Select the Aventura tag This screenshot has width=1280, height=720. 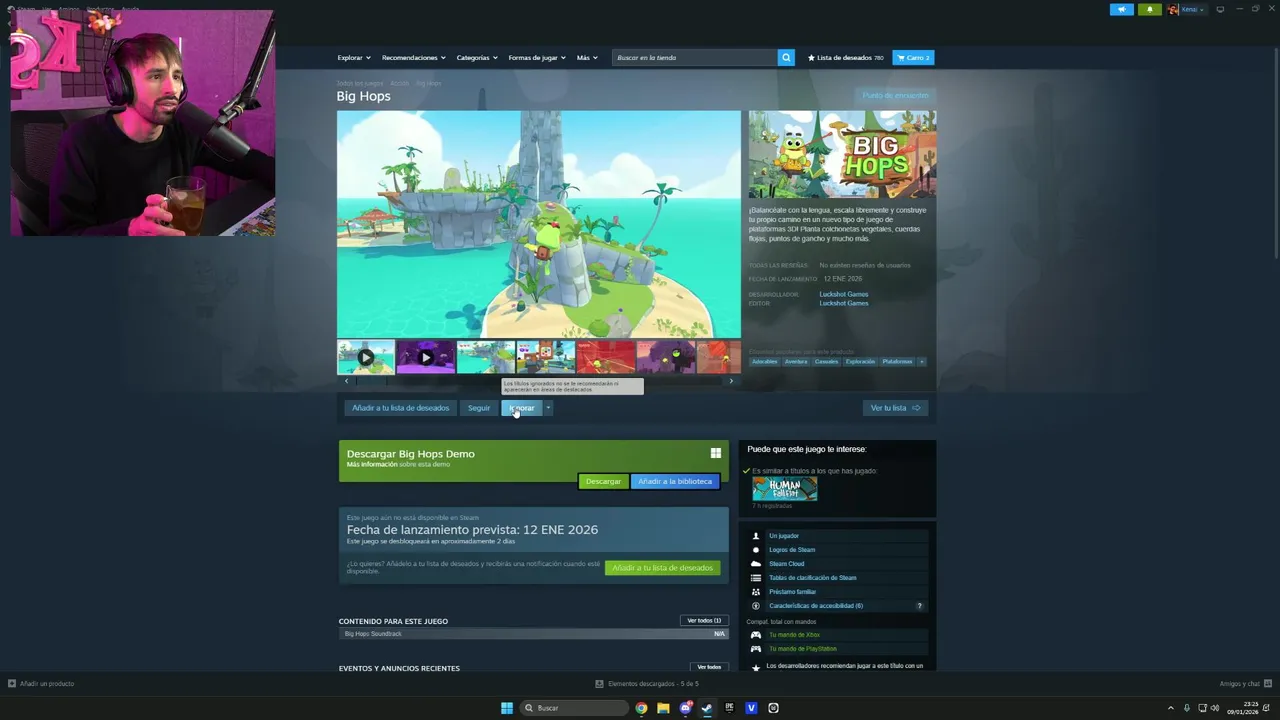[796, 362]
